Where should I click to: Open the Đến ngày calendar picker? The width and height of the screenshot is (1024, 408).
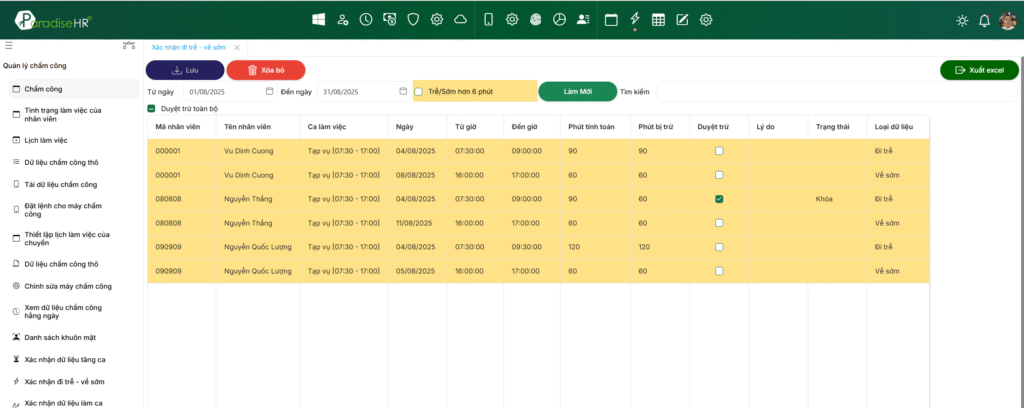[403, 91]
